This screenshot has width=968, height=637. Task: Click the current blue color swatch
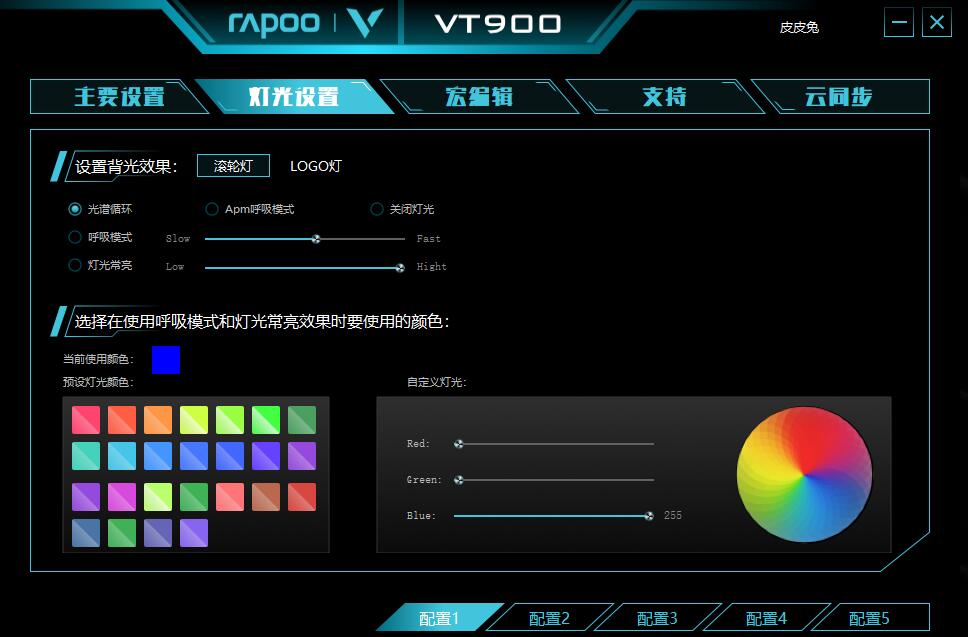click(x=166, y=361)
